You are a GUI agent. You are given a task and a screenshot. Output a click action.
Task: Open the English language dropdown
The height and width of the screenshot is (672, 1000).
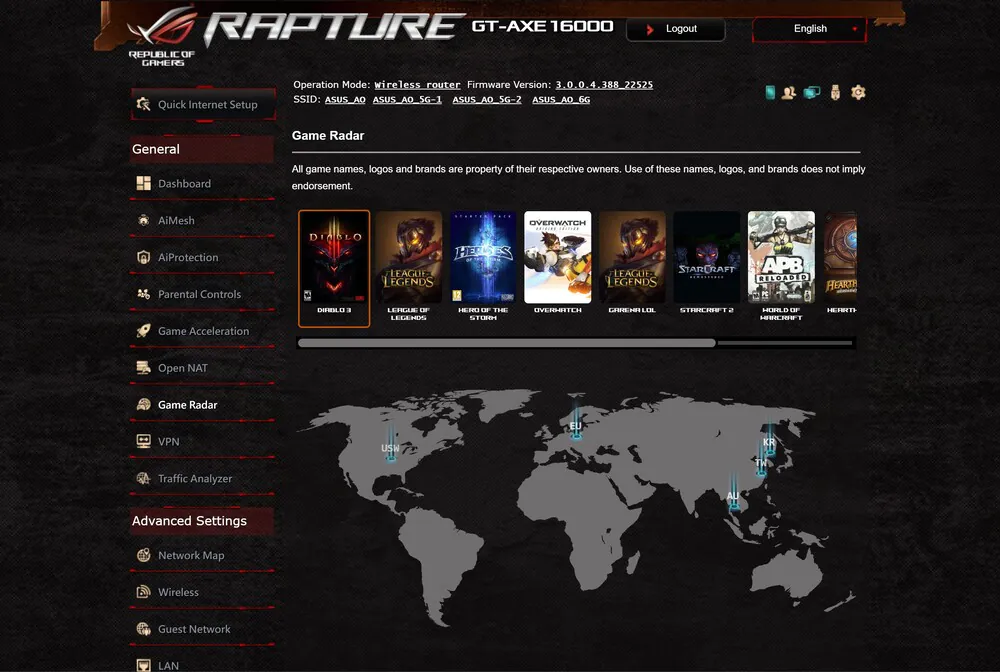click(x=809, y=29)
